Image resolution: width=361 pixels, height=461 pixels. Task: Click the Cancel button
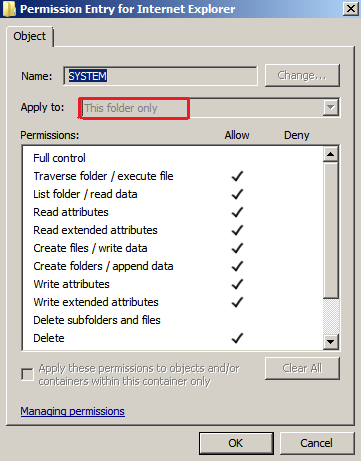(317, 443)
